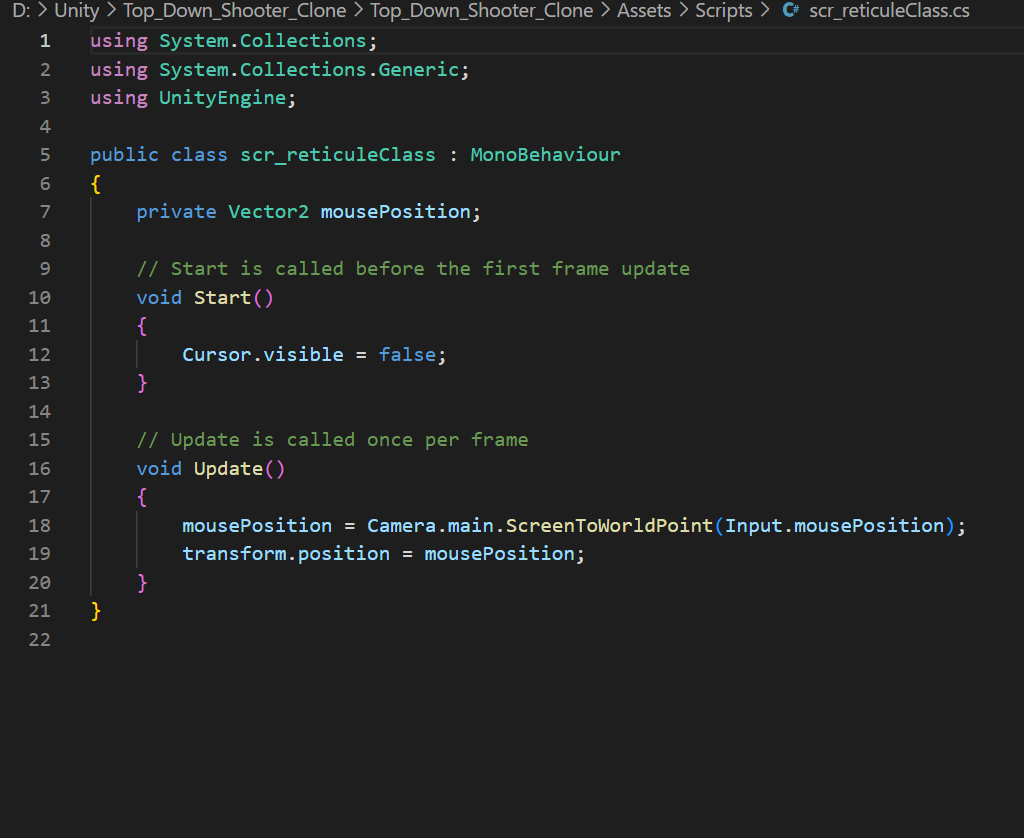Click the first Top_Down_Shooter_Clone breadcrumb segment

[x=234, y=12]
